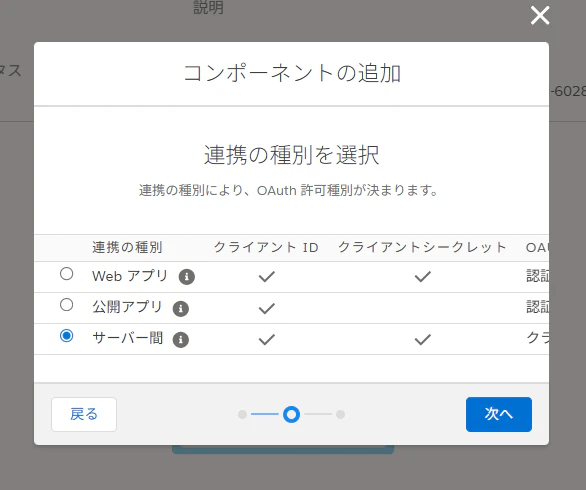Select the サーバー間 radio button
The width and height of the screenshot is (586, 490).
point(67,336)
